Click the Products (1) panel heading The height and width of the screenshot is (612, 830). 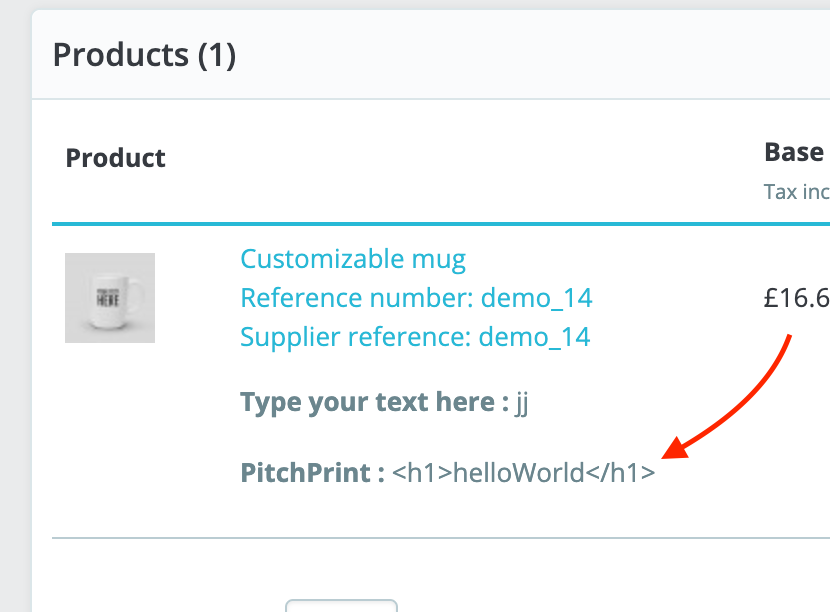click(144, 55)
